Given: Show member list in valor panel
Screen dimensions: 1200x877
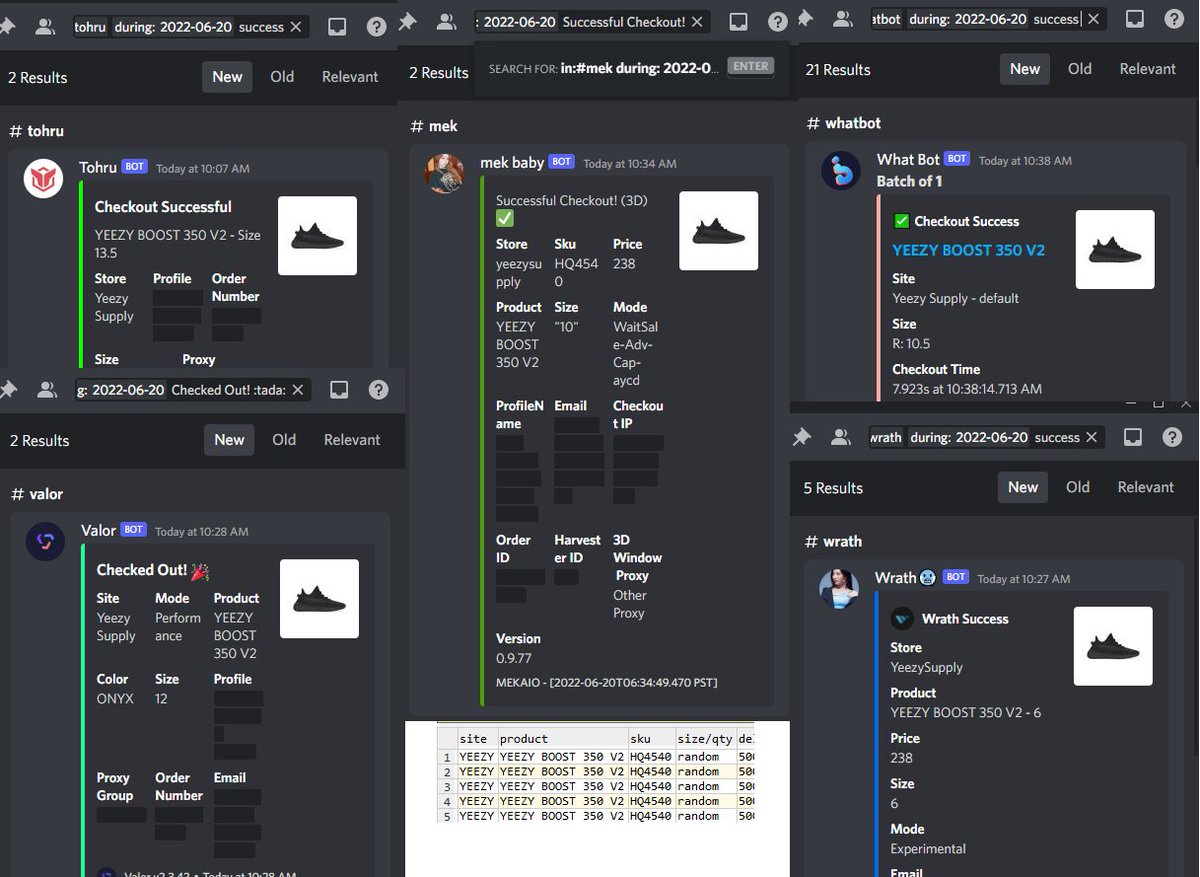Looking at the screenshot, I should (46, 390).
